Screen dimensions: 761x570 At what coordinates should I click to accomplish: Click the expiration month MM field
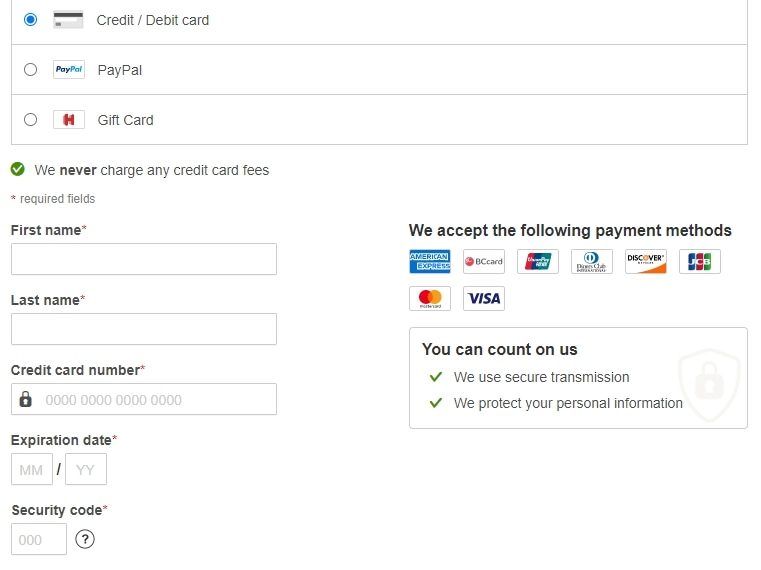point(32,470)
